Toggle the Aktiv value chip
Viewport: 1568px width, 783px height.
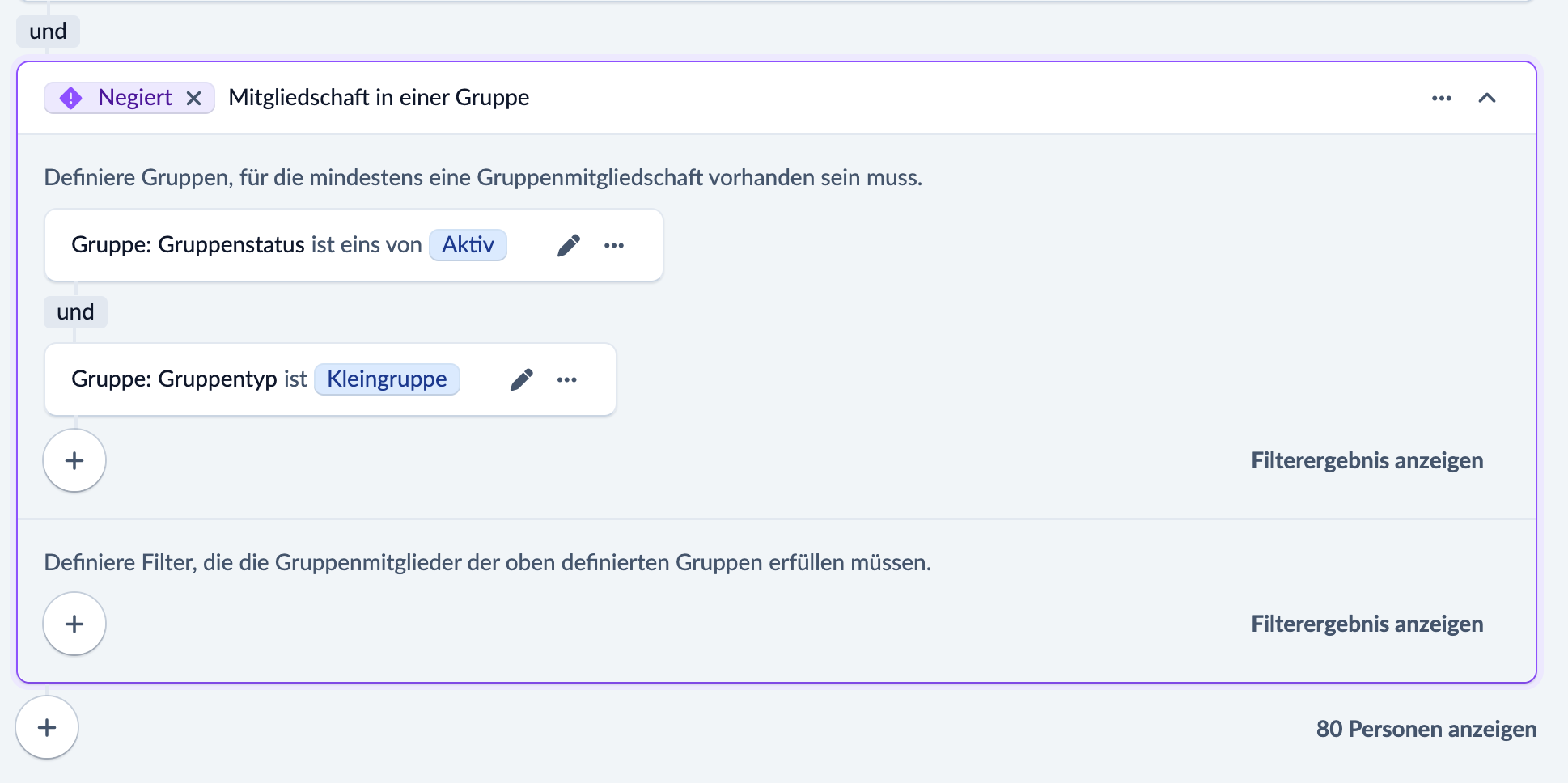(x=468, y=244)
